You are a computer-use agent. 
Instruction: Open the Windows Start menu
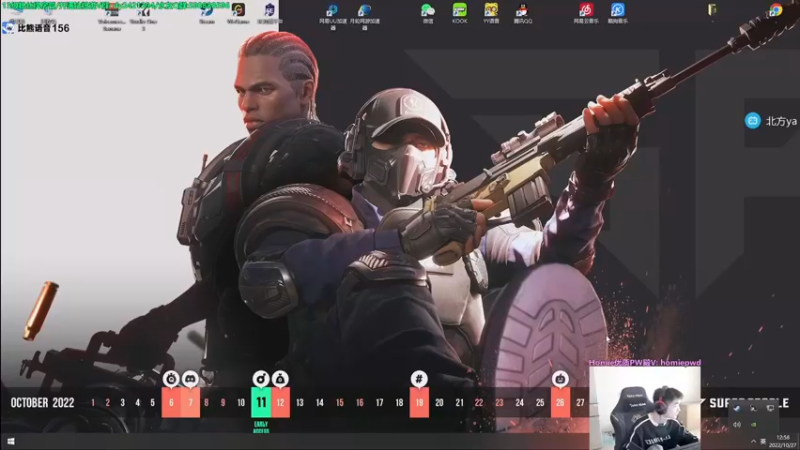point(11,441)
